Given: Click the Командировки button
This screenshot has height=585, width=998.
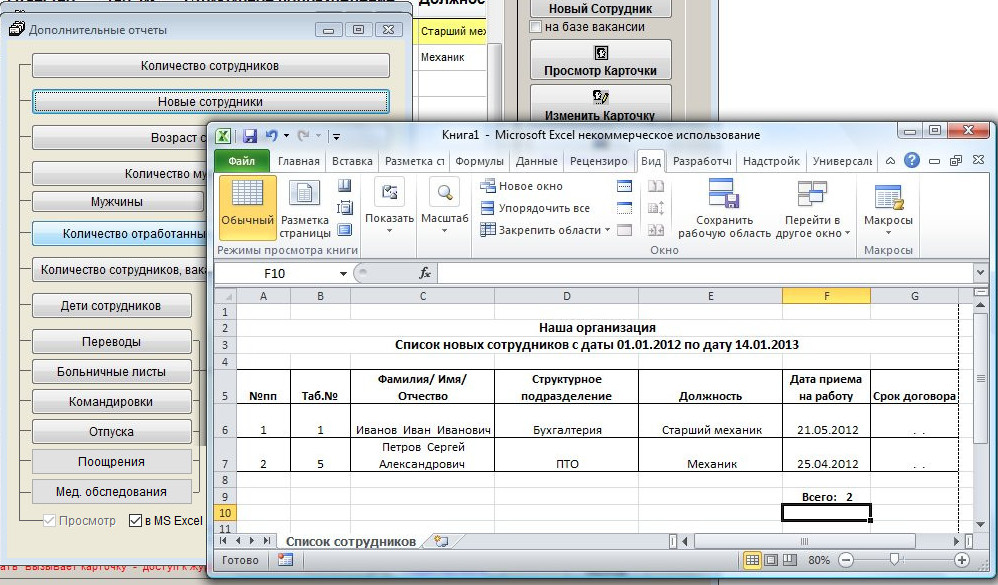Looking at the screenshot, I should 111,402.
